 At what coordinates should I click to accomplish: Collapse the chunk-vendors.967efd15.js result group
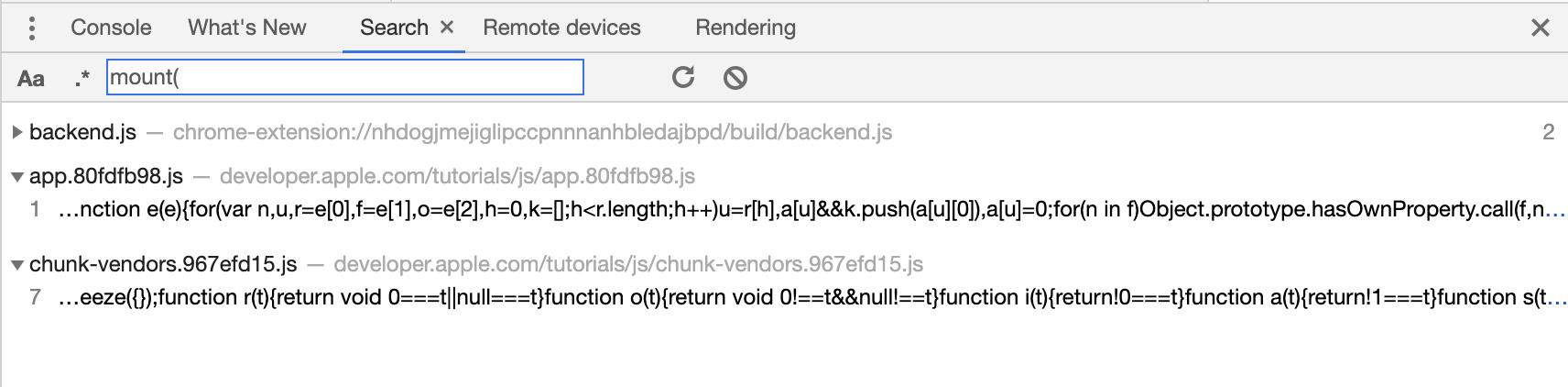pyautogui.click(x=16, y=265)
